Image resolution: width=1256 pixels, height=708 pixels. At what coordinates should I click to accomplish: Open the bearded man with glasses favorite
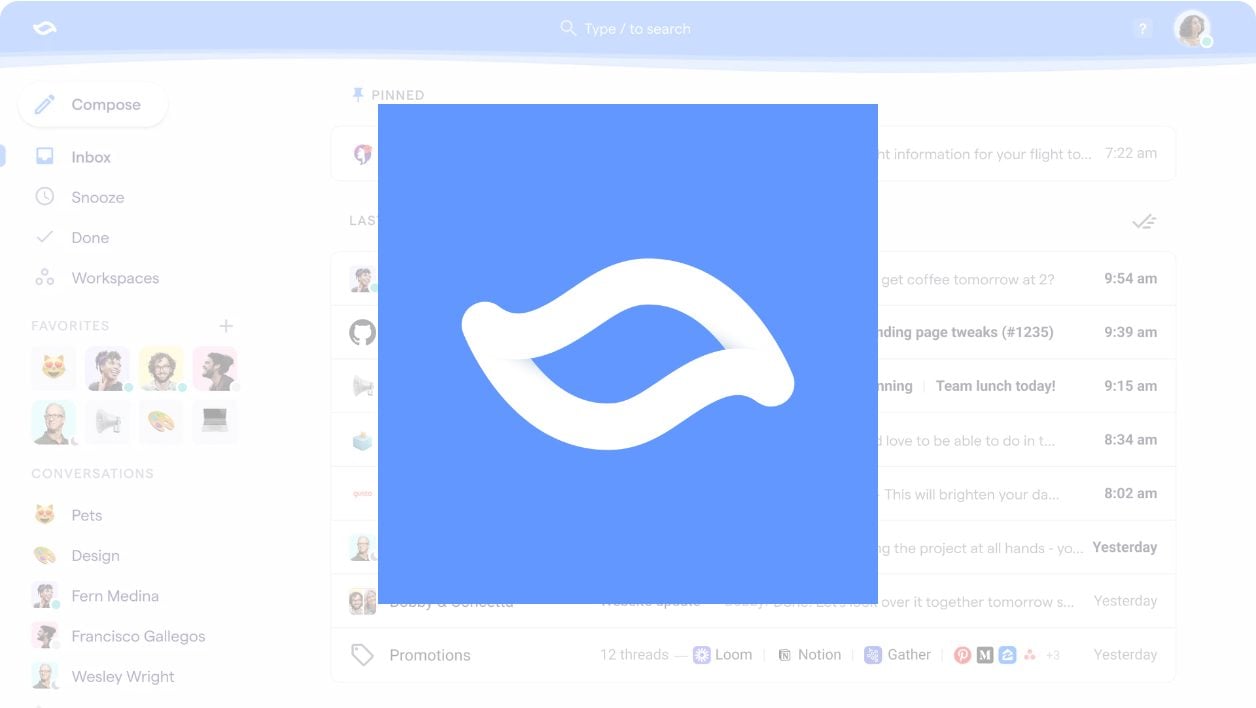[x=161, y=369]
